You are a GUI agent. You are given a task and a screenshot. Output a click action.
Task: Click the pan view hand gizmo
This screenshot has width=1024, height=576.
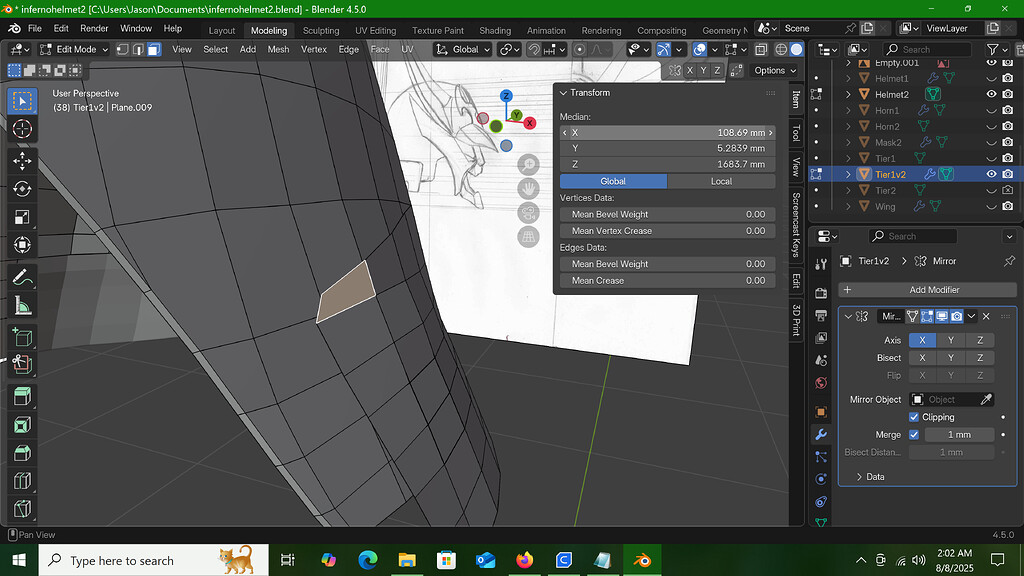coord(528,189)
